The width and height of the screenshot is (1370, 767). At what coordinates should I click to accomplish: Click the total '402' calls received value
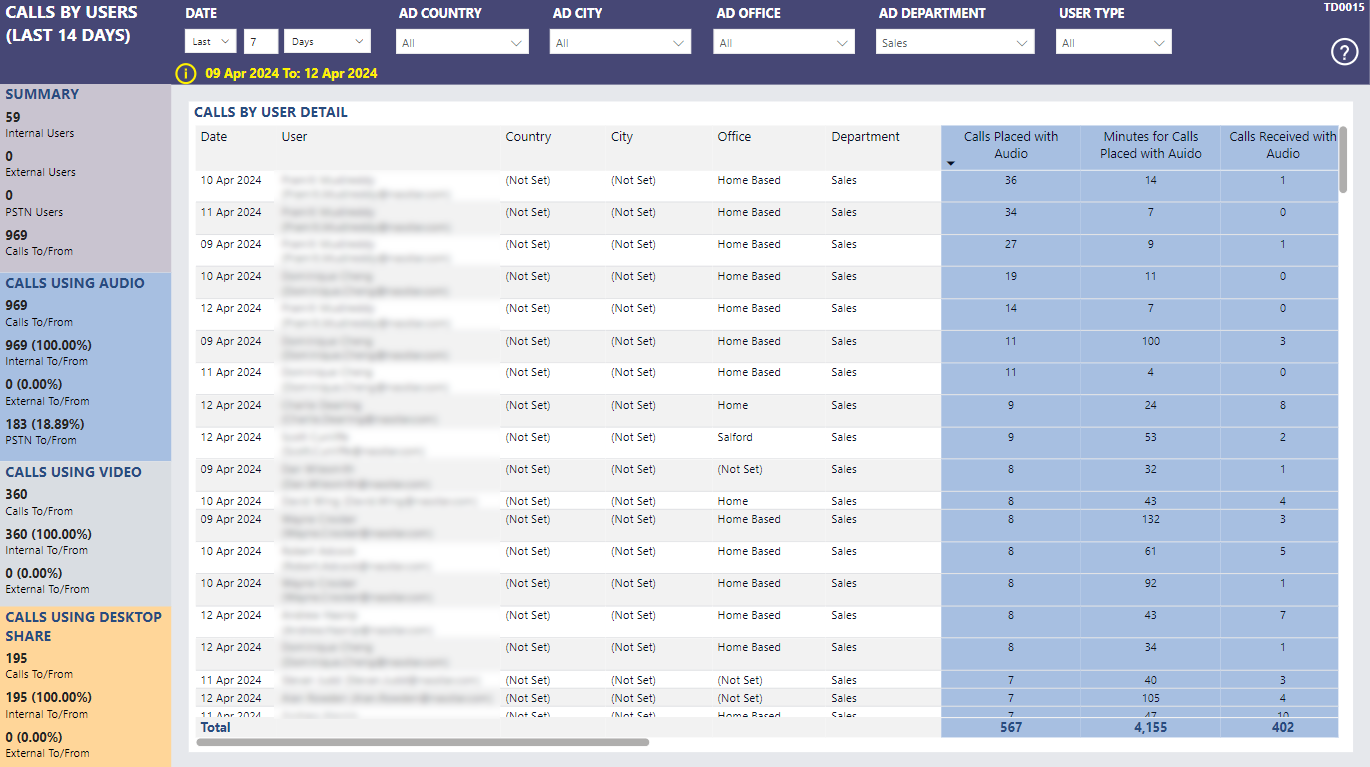(x=1282, y=727)
